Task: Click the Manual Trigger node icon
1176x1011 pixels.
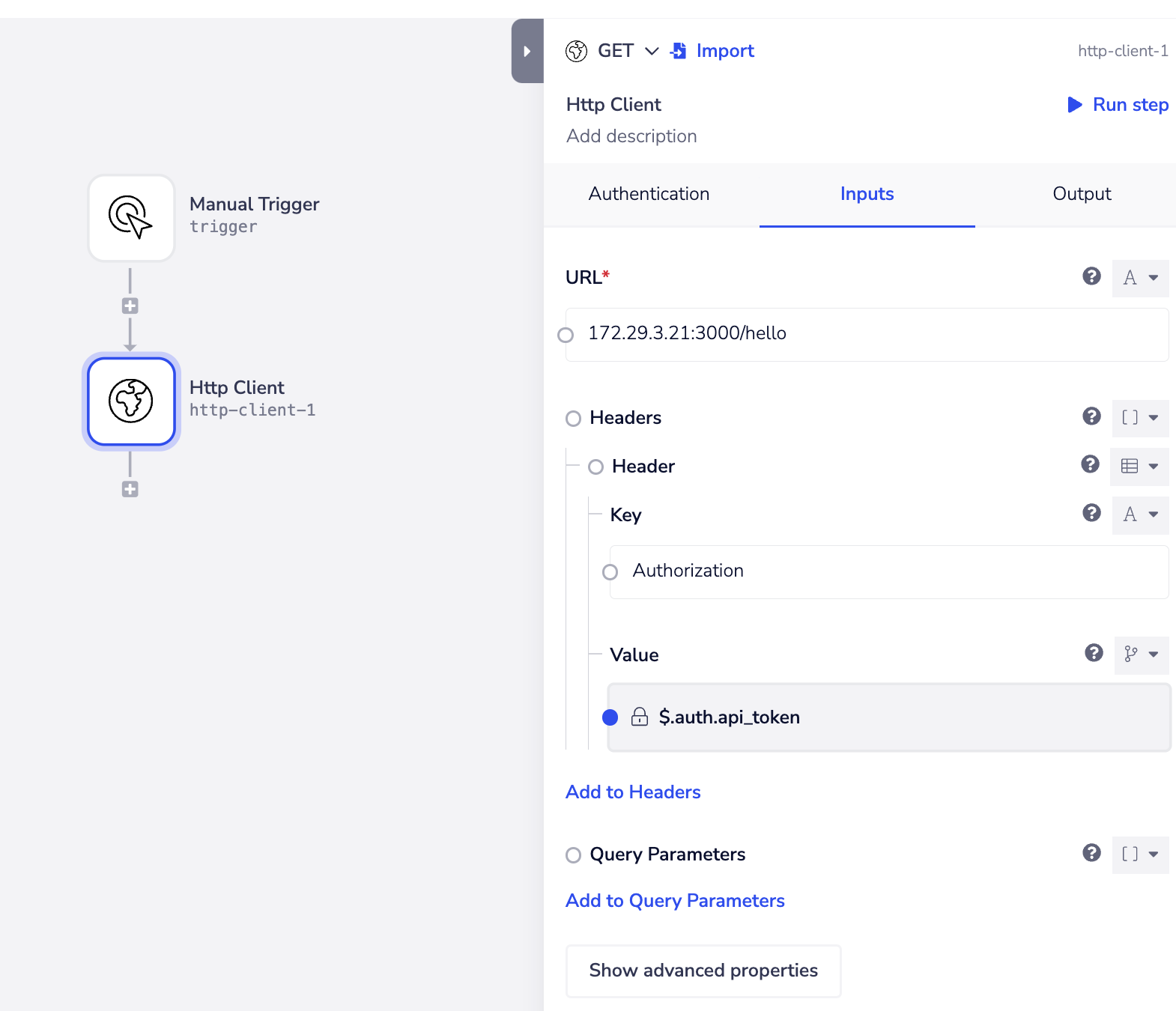Action: coord(131,218)
